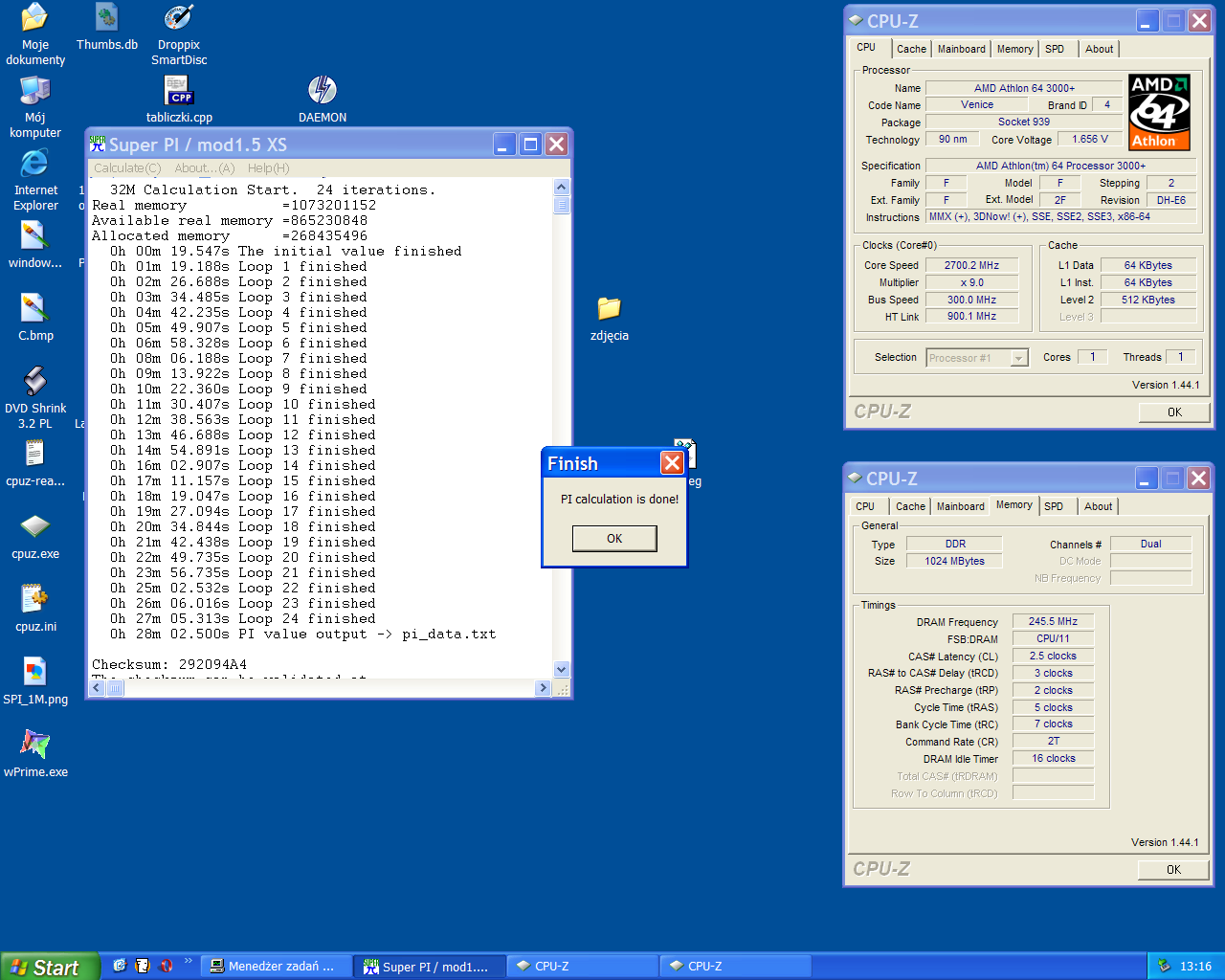
Task: Open About tab in upper CPU-Z
Action: pos(1099,49)
